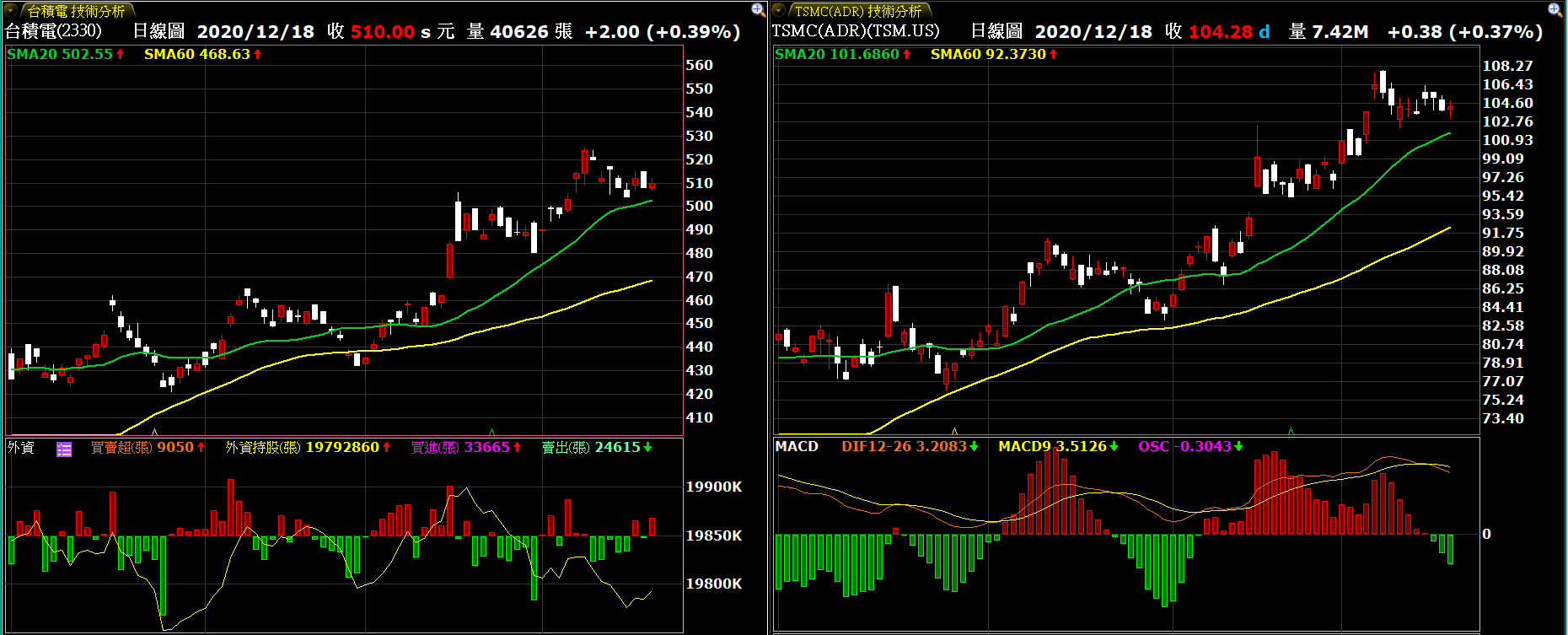The image size is (1568, 635).
Task: Click the MACD sub-chart label
Action: 797,446
